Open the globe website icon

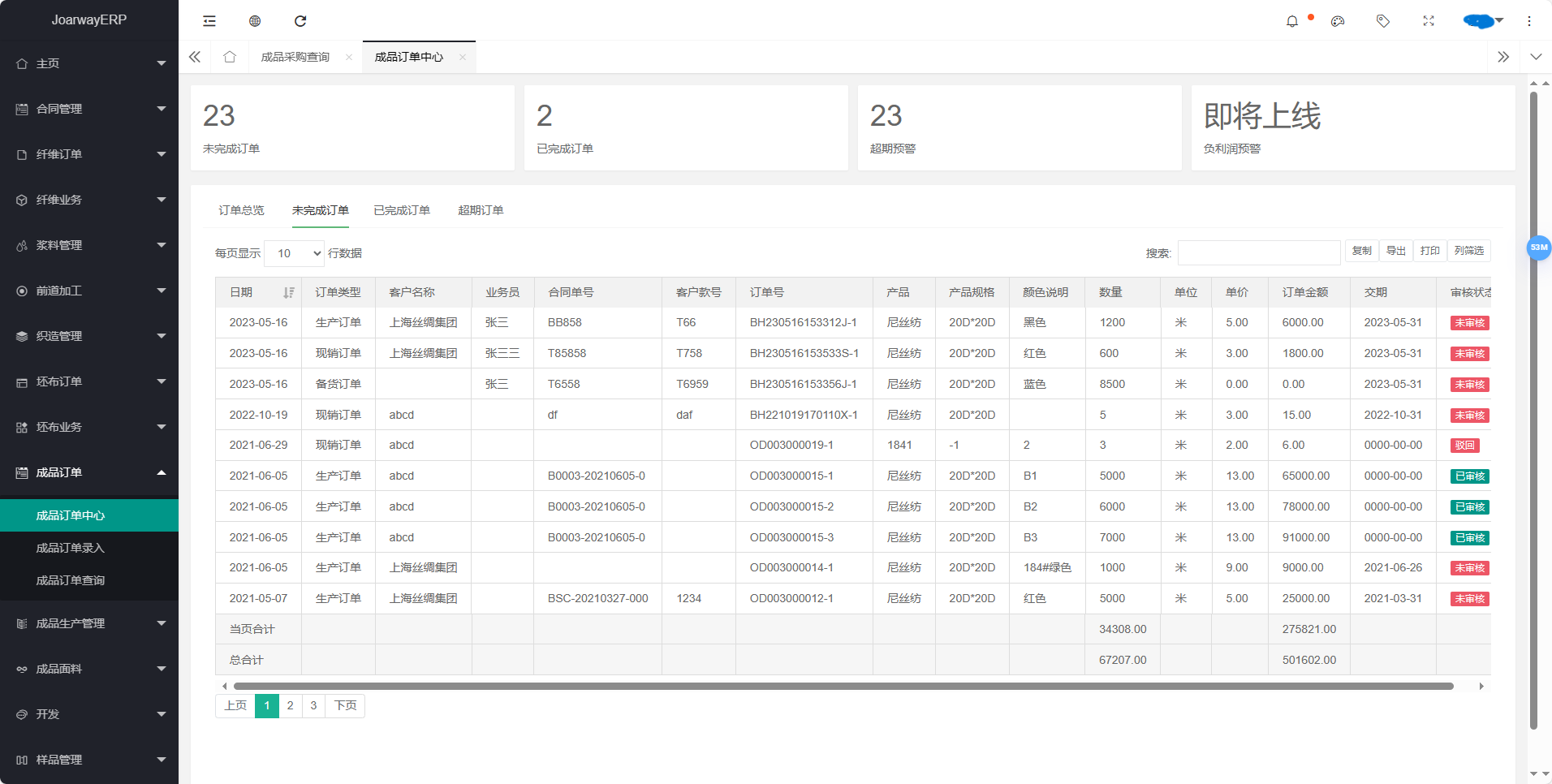tap(255, 21)
